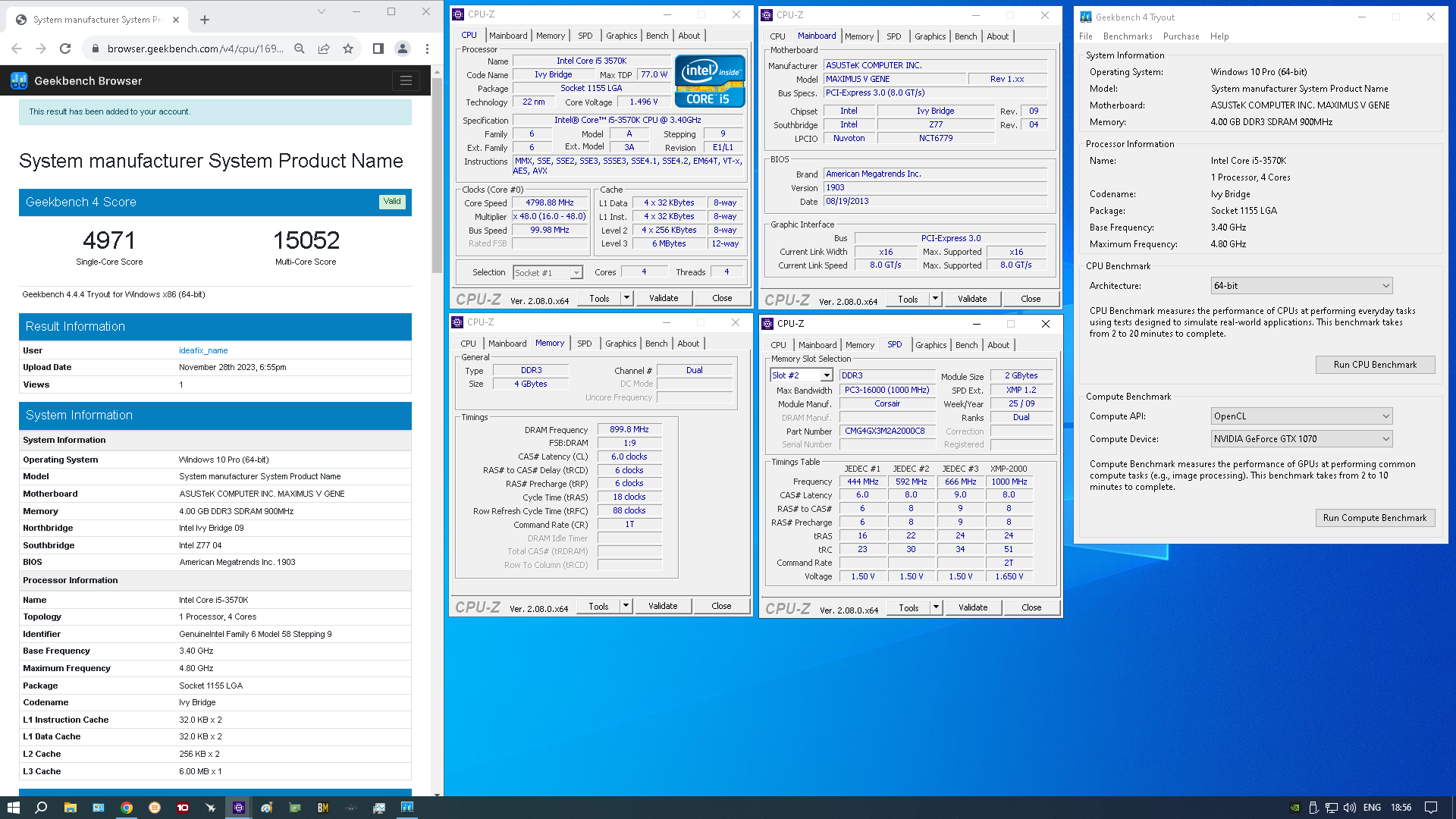Click Close in CPU-Z SPD window
This screenshot has width=1456, height=819.
[1031, 607]
